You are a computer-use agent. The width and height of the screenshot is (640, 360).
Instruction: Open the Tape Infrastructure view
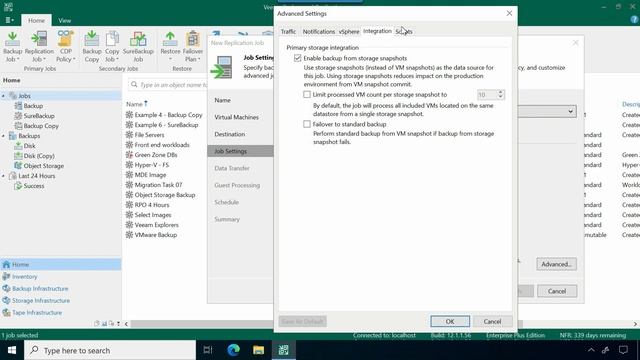click(x=37, y=313)
